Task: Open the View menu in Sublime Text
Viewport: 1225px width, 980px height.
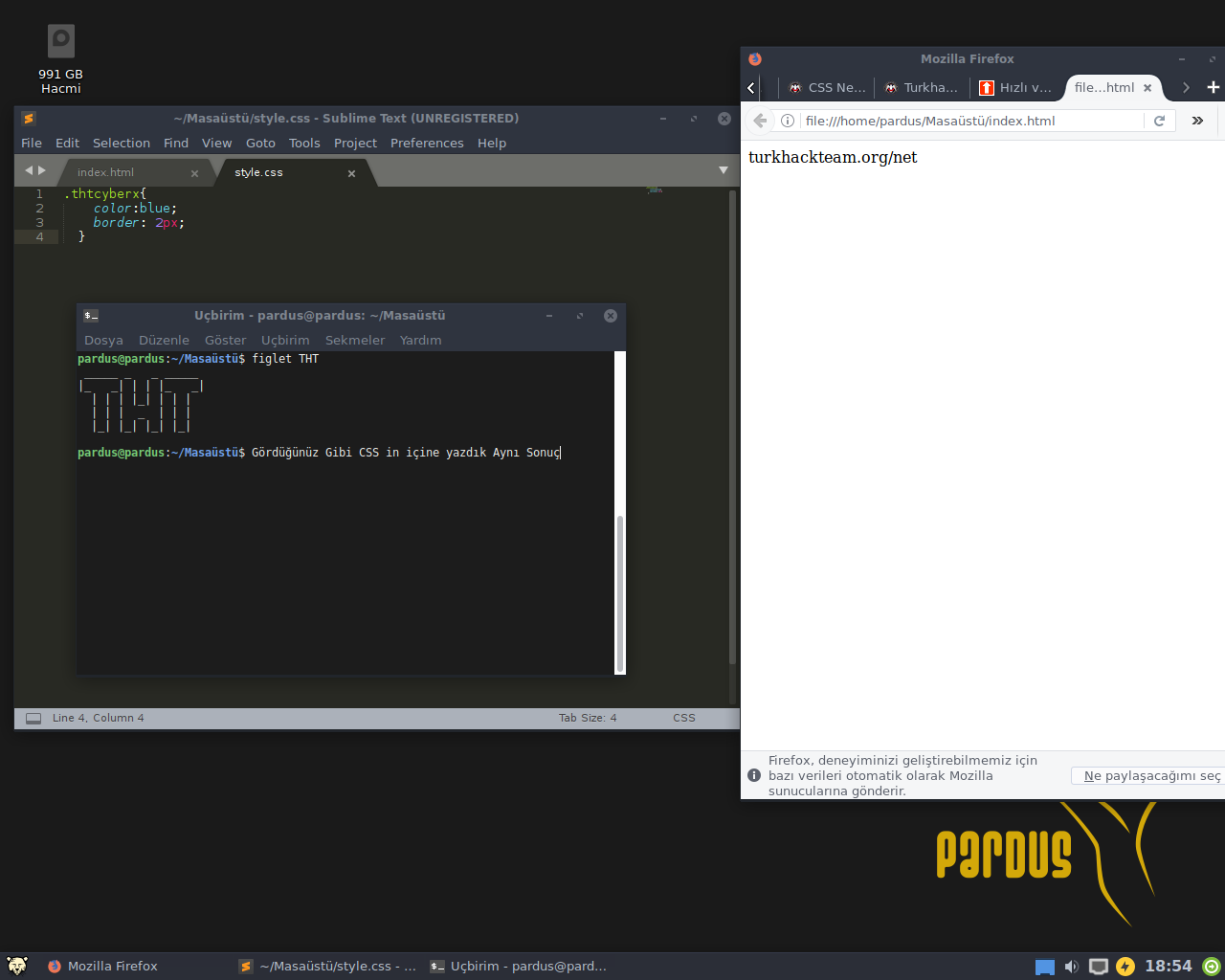Action: tap(217, 143)
